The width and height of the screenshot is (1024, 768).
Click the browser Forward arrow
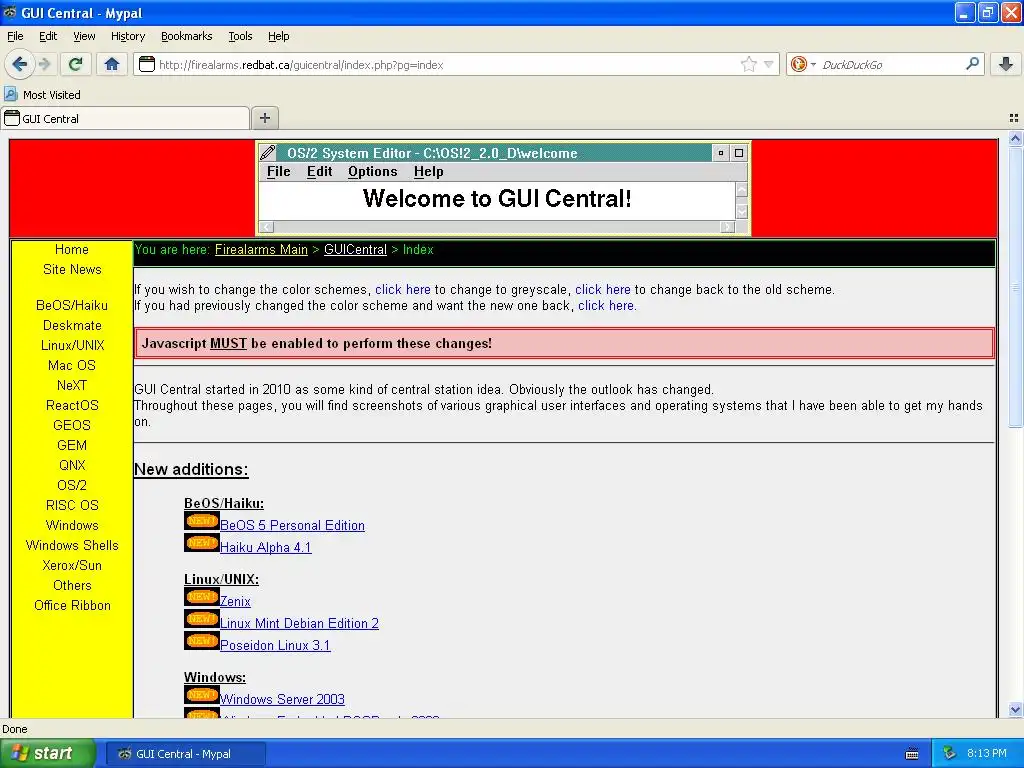pos(44,64)
